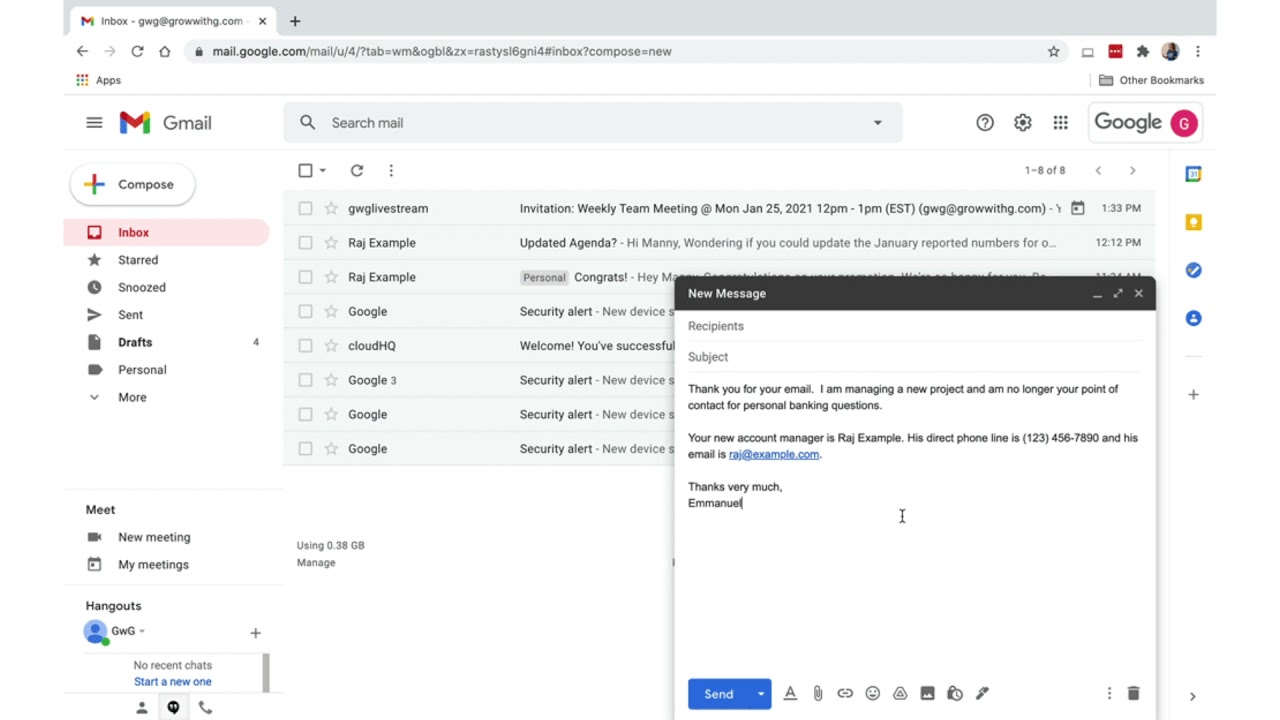Image resolution: width=1280 pixels, height=720 pixels.
Task: Open the More menu above mail list
Action: [x=391, y=170]
